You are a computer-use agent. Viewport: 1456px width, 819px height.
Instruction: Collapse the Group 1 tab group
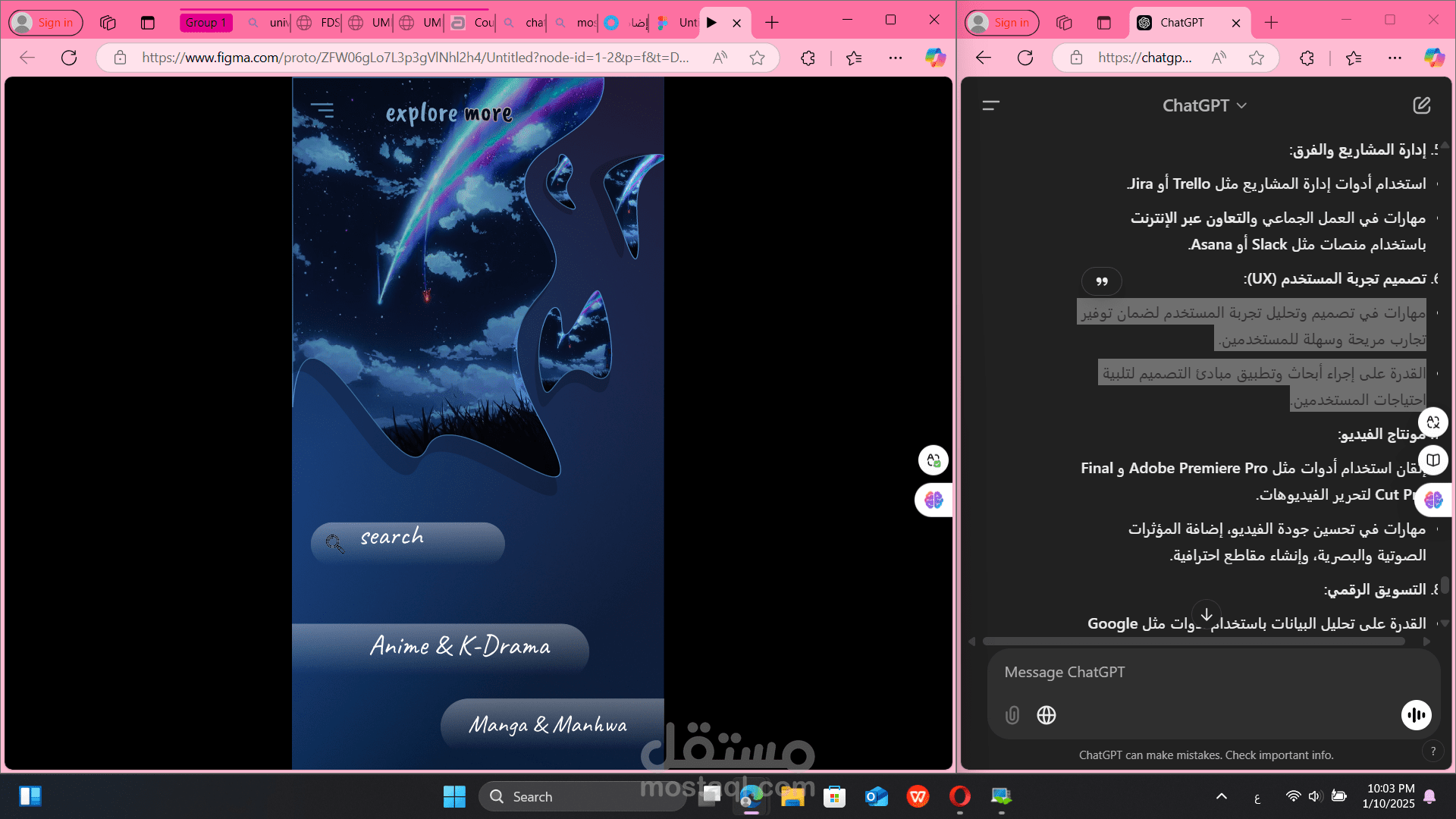tap(206, 23)
